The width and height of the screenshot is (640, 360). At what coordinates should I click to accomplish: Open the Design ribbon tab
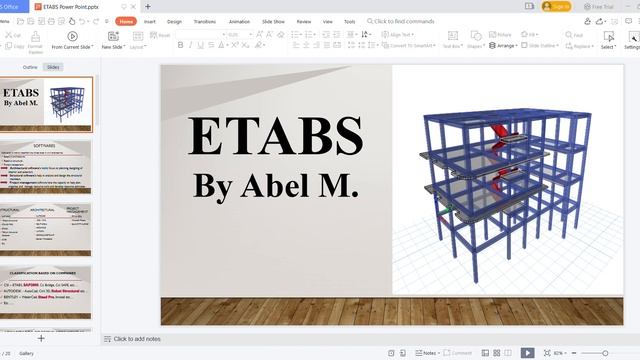[174, 22]
